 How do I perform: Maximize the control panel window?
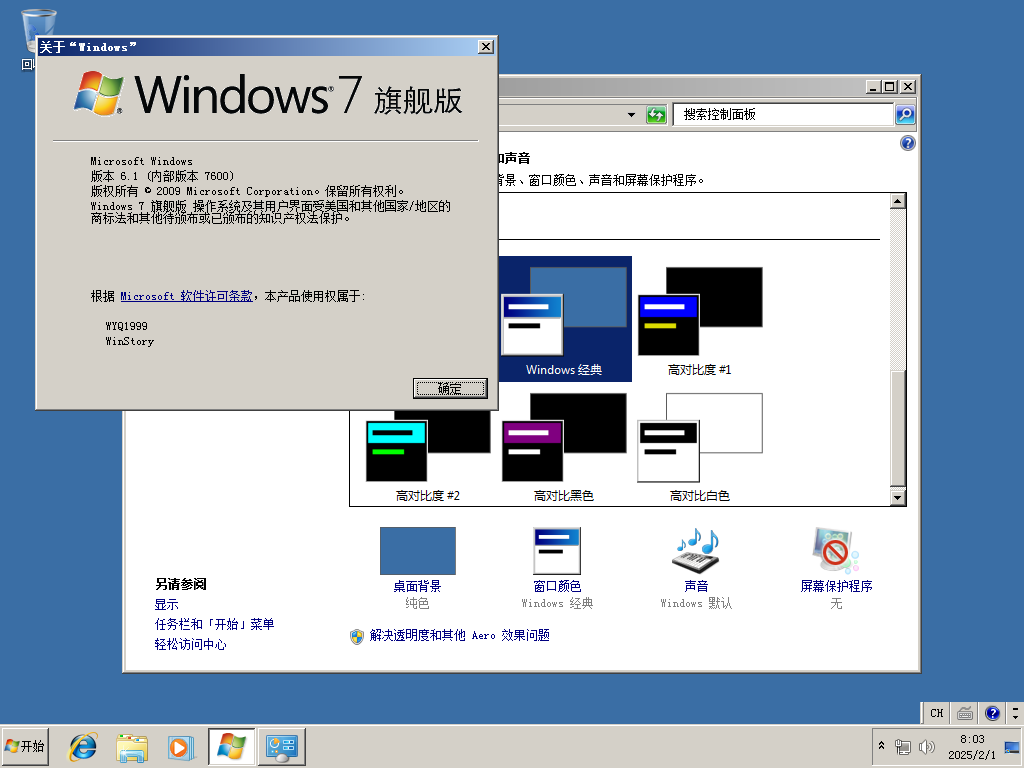tap(890, 86)
